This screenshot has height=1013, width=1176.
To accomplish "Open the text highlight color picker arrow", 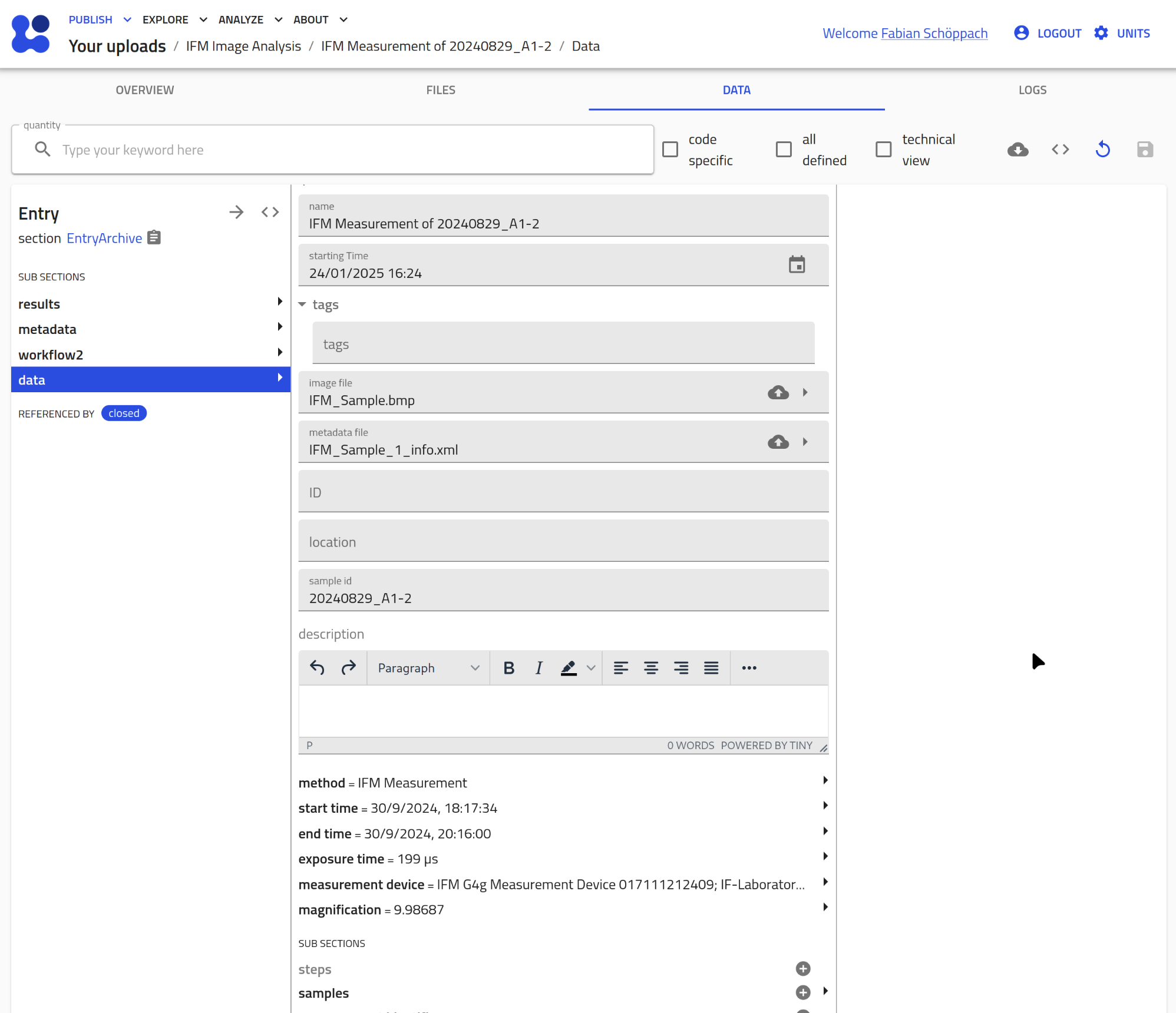I will 591,668.
